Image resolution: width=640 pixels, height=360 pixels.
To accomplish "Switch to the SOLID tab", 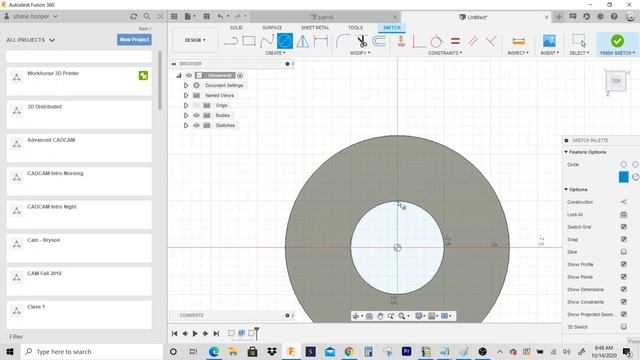I will click(x=236, y=27).
